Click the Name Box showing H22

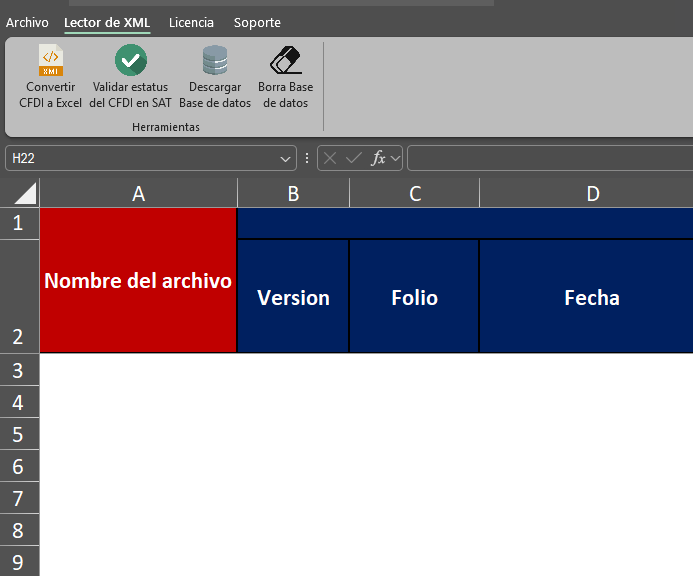pyautogui.click(x=140, y=158)
